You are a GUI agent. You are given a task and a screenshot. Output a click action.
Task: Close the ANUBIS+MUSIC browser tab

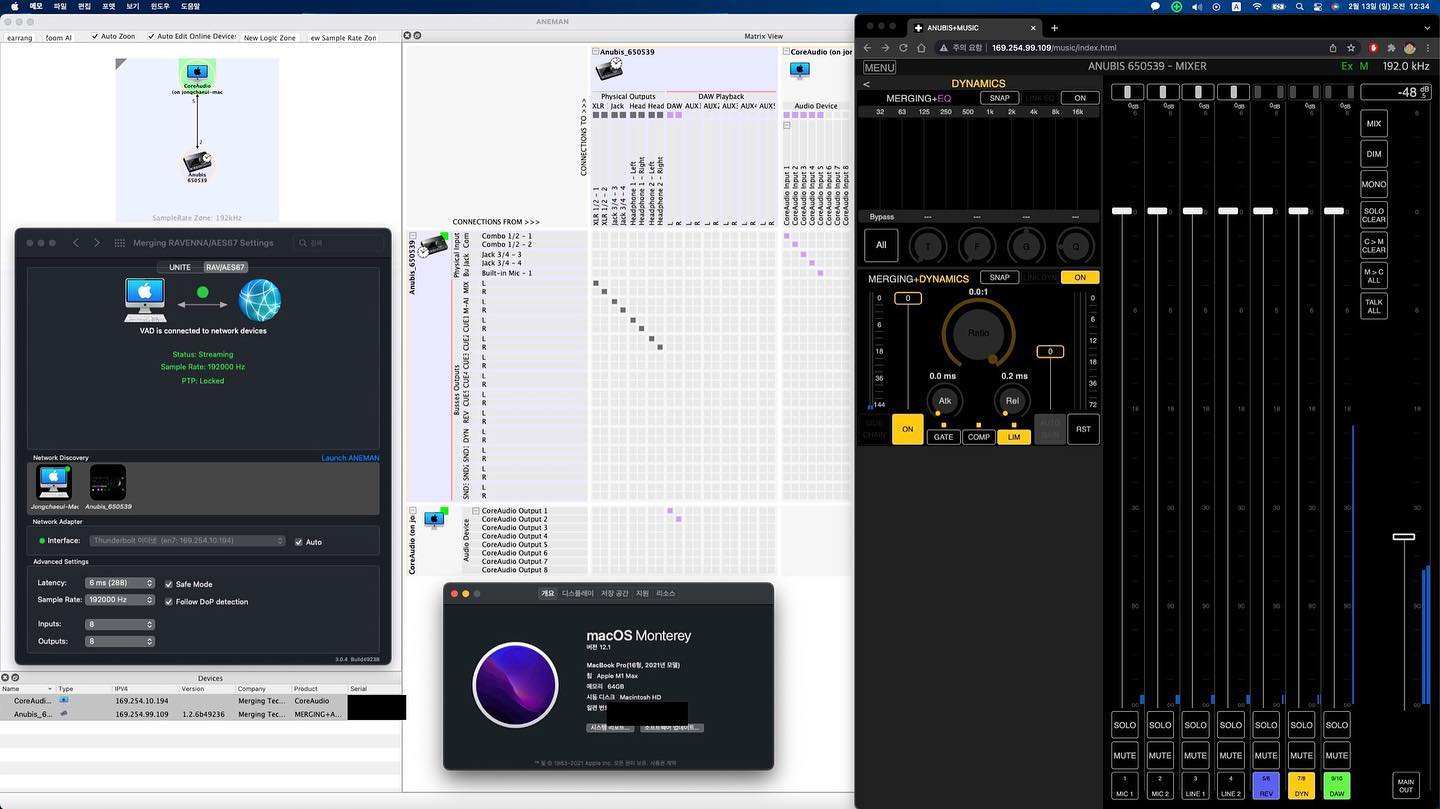coord(1031,28)
